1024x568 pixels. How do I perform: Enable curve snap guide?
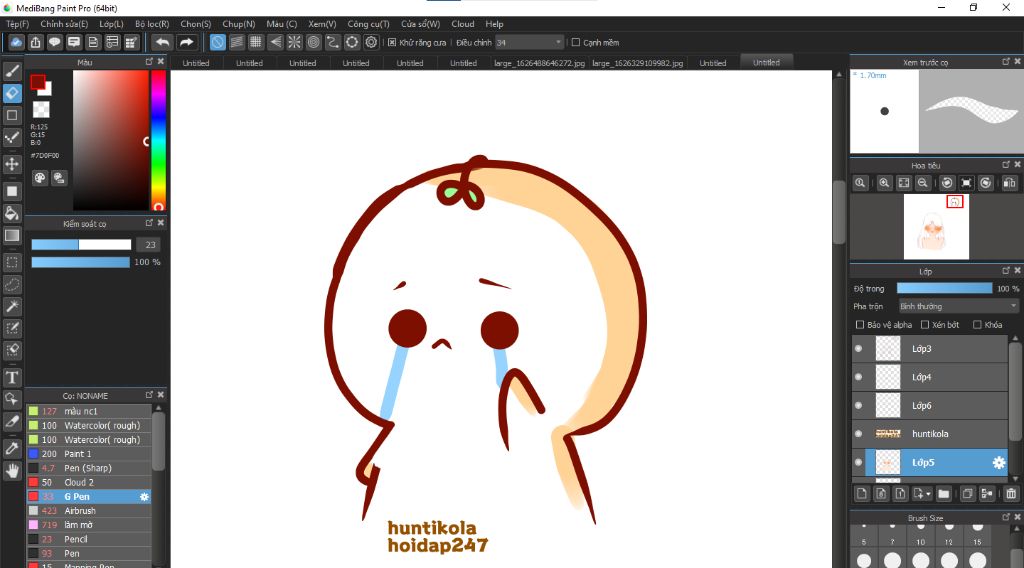pyautogui.click(x=333, y=42)
